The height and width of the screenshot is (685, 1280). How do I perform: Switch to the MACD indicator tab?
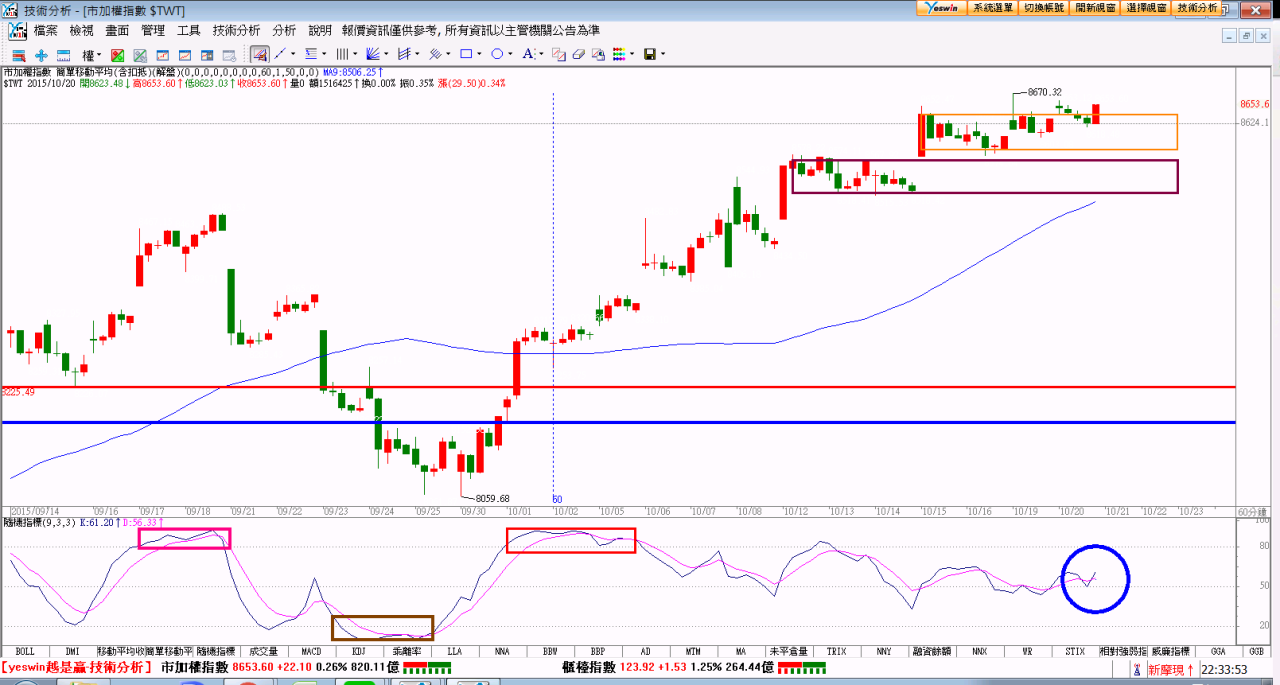[311, 651]
